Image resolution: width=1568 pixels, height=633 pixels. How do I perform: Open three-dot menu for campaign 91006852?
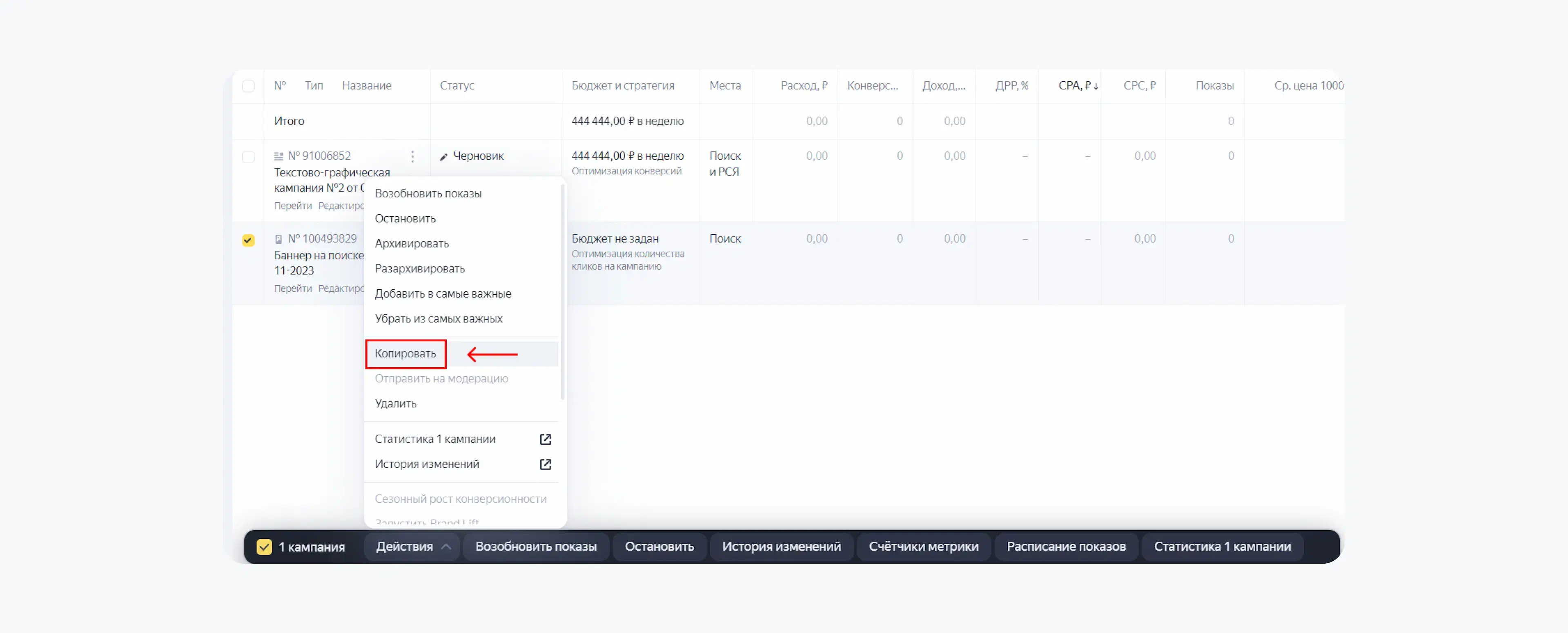[413, 156]
